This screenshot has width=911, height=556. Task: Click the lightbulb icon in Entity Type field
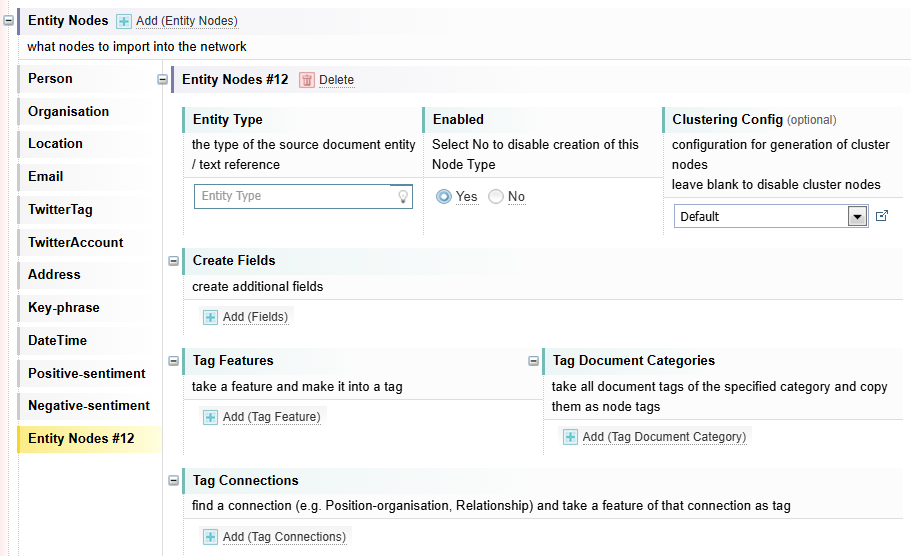[403, 197]
